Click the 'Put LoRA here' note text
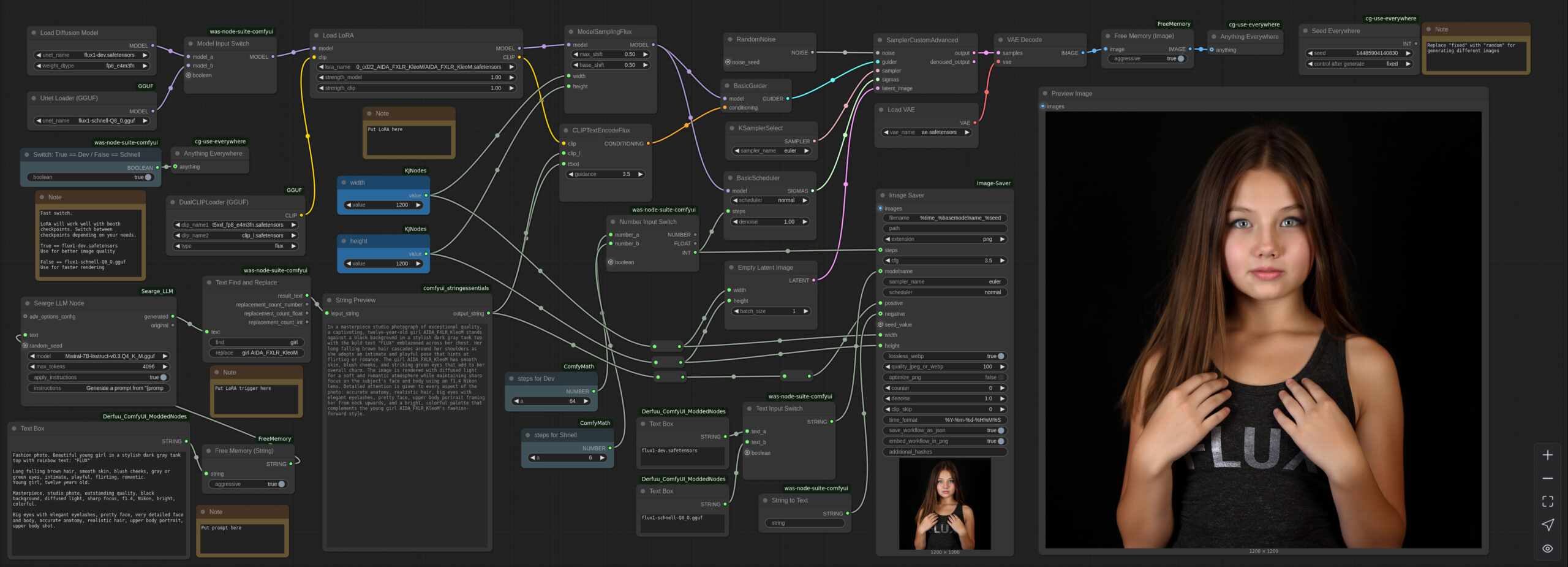Screen dimensions: 1568x567 [385, 129]
